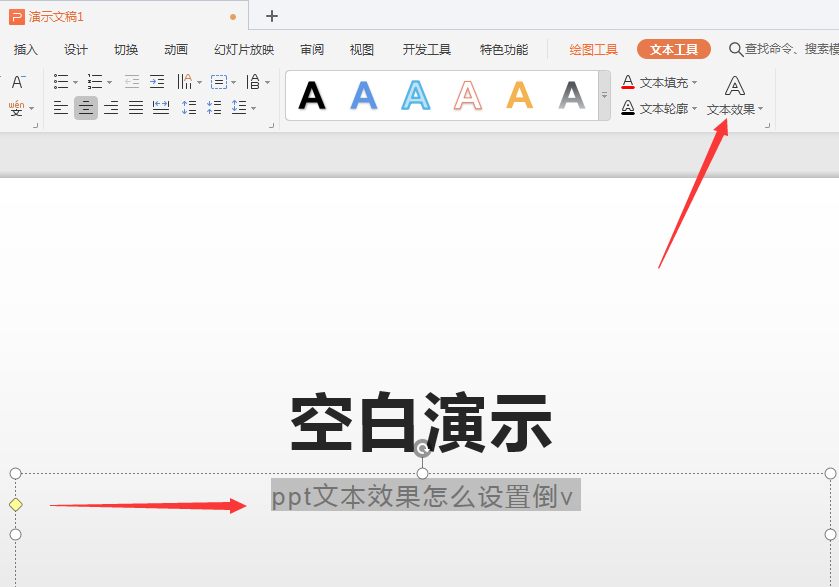Choose the orange text style preset
The width and height of the screenshot is (839, 587).
point(519,96)
